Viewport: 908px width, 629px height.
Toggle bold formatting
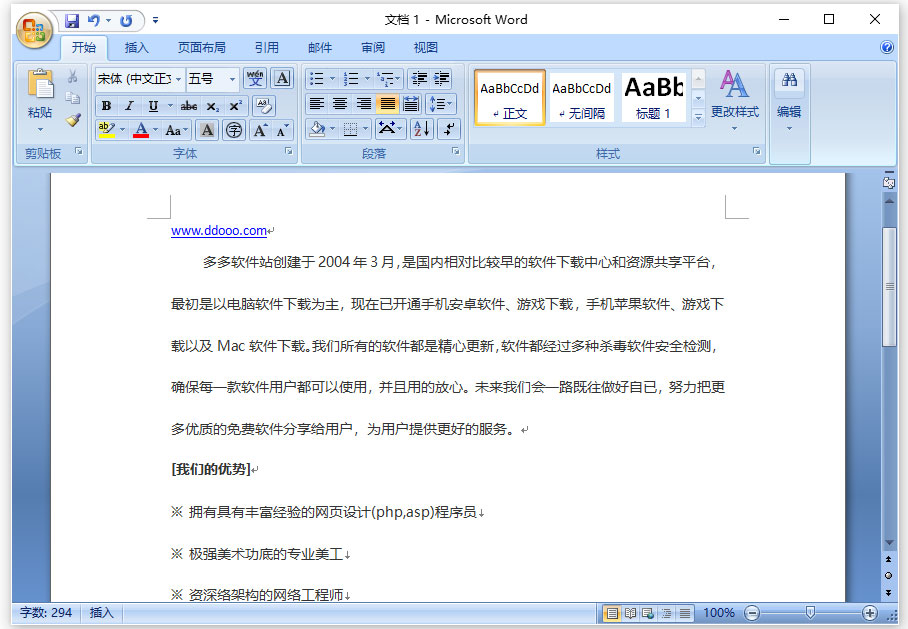[x=105, y=105]
